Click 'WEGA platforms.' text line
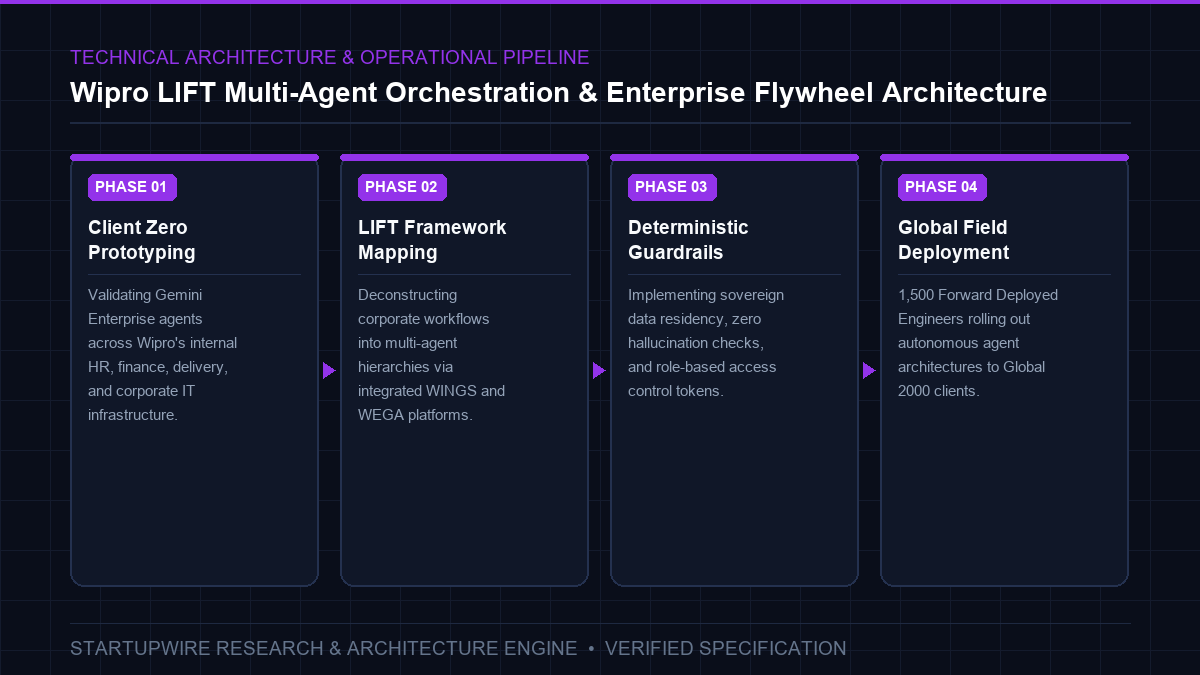This screenshot has height=675, width=1200. [415, 415]
